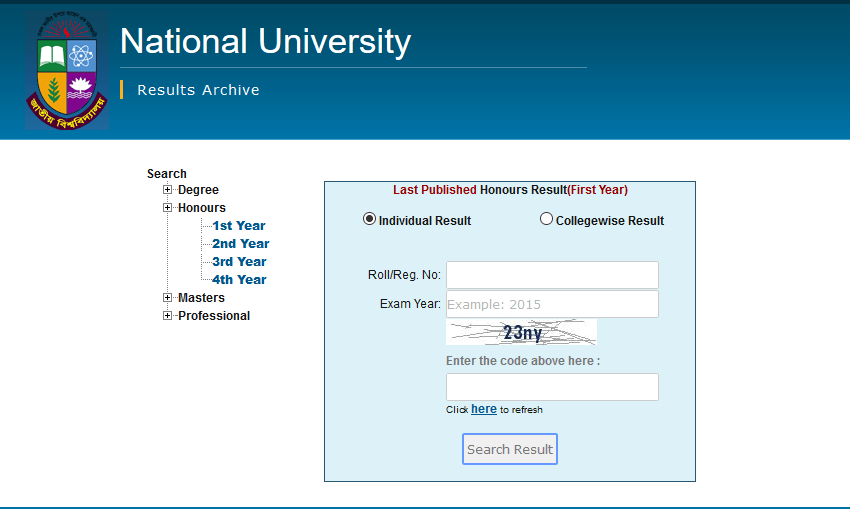Image resolution: width=850 pixels, height=509 pixels.
Task: Open the 2nd Year Honours results
Action: pos(240,244)
